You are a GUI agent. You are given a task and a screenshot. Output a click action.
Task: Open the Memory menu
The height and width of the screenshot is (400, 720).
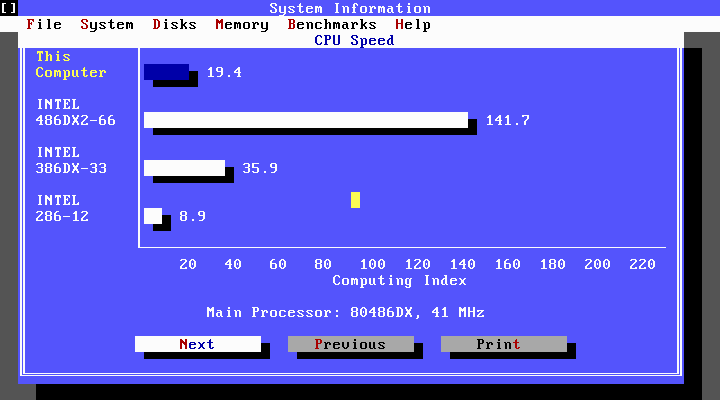[x=242, y=24]
